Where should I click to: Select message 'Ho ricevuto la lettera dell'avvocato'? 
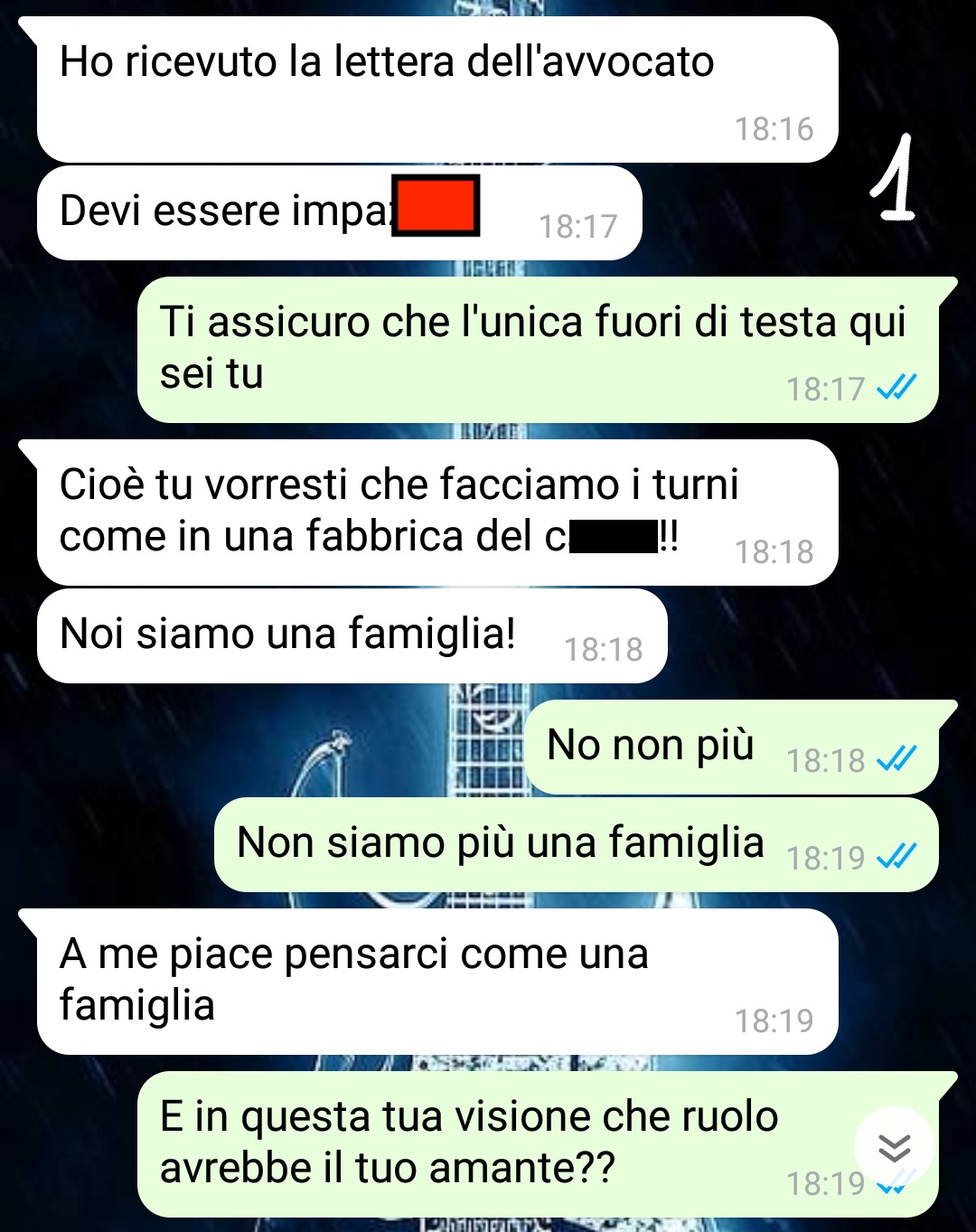coord(437,89)
